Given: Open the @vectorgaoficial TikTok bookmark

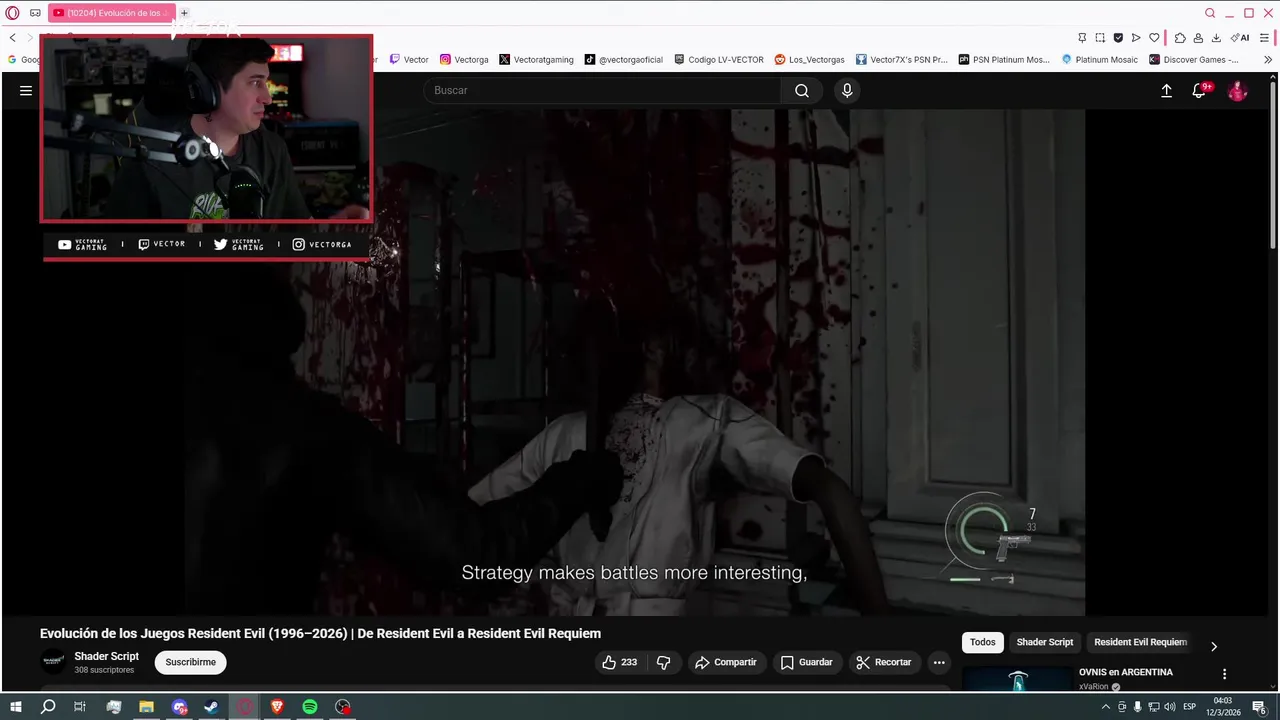Looking at the screenshot, I should [x=623, y=60].
